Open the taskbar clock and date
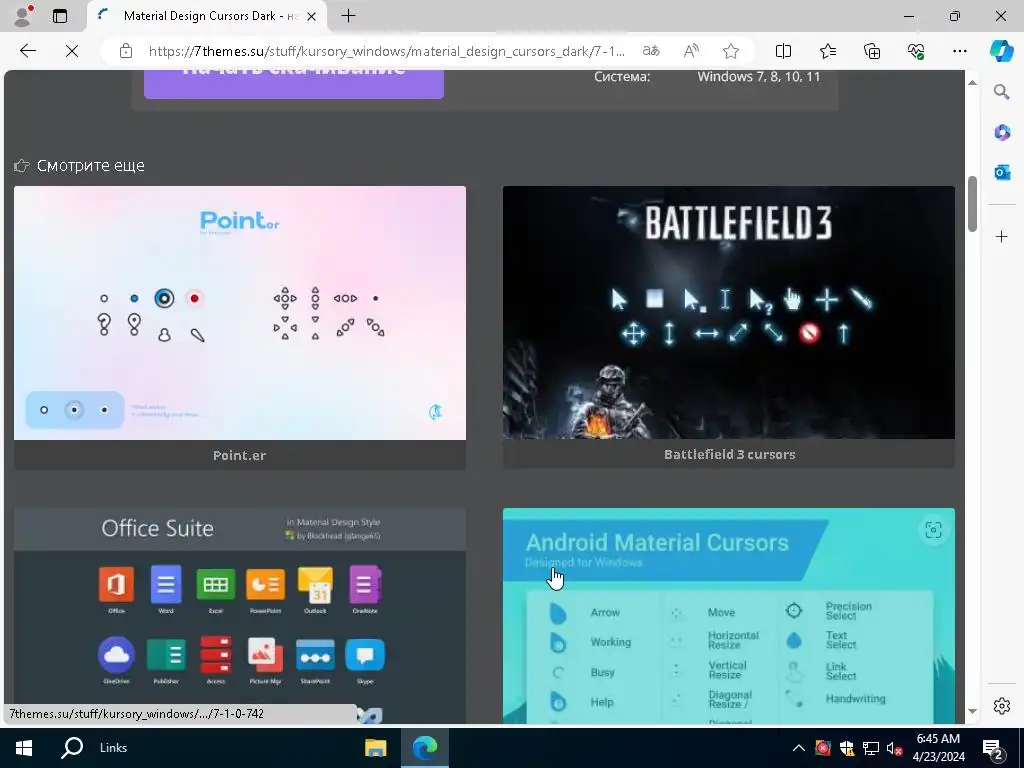 (938, 748)
